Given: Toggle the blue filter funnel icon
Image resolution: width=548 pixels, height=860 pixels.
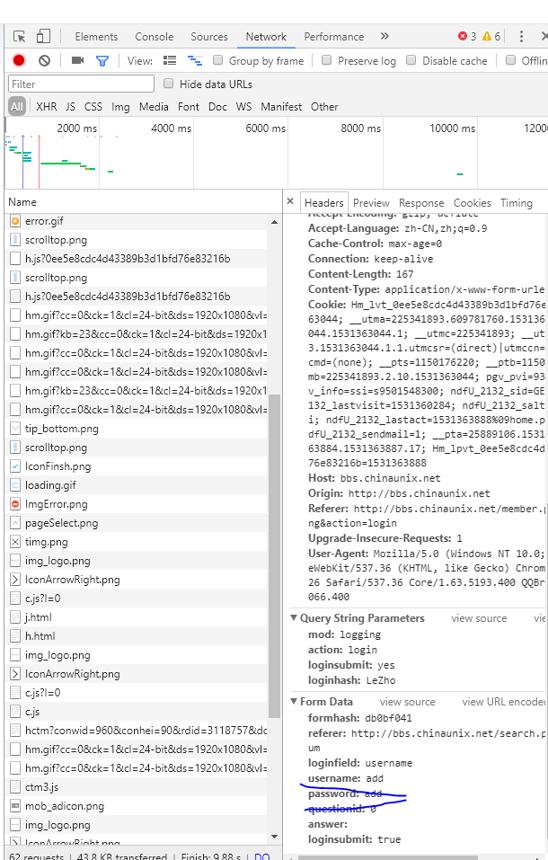Looking at the screenshot, I should tap(102, 61).
